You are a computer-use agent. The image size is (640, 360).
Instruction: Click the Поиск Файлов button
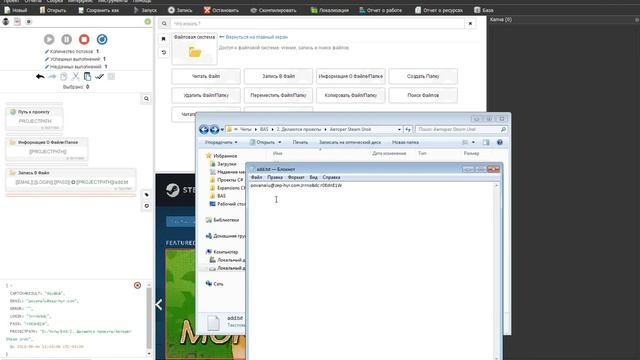point(423,95)
